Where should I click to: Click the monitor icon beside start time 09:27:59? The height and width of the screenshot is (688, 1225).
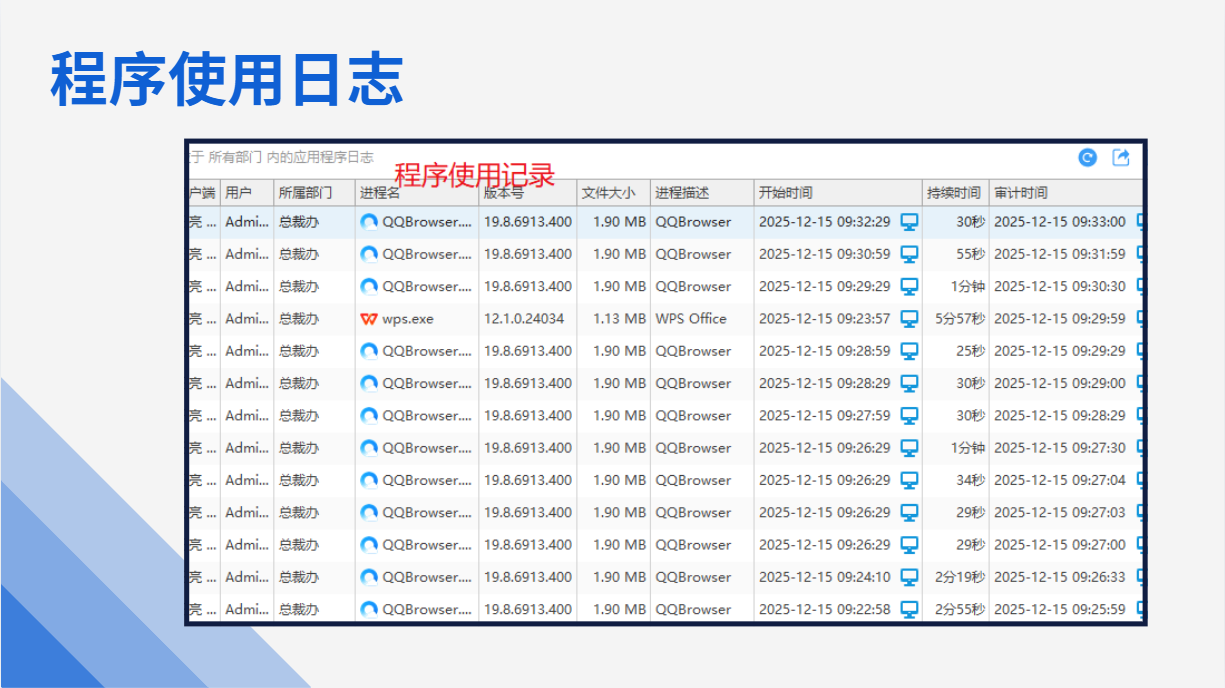tap(909, 415)
